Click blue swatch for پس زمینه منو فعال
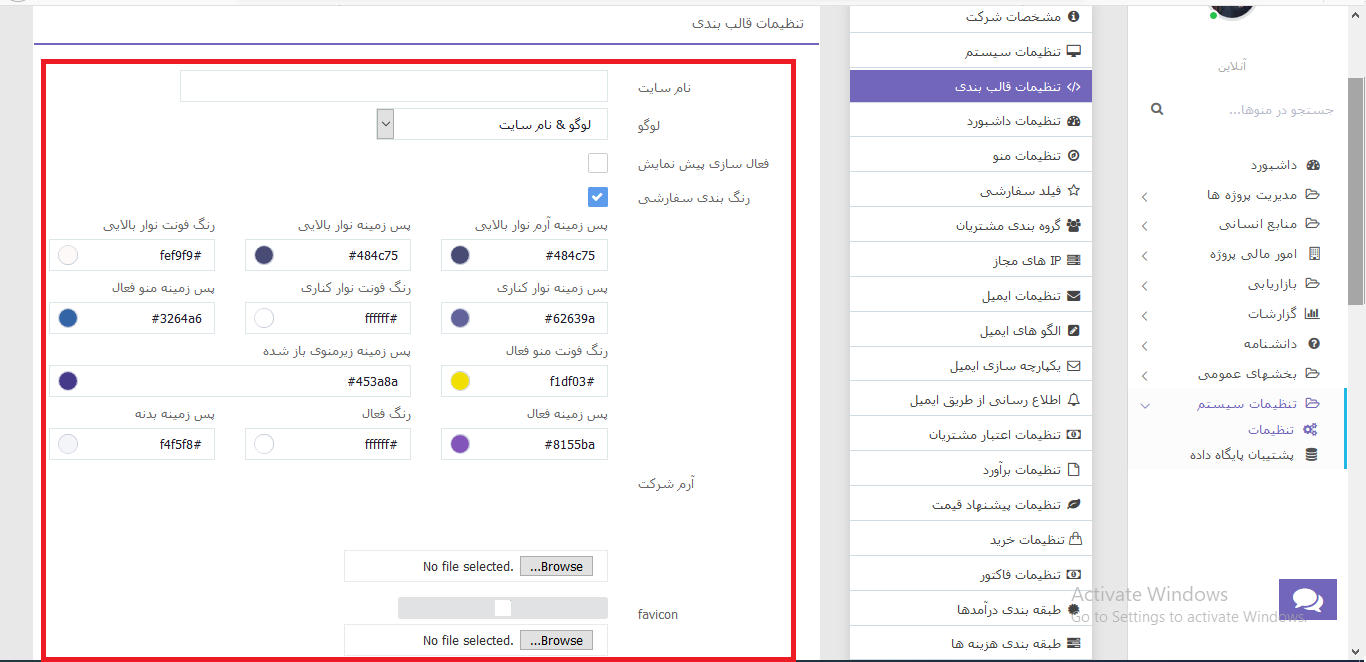Viewport: 1366px width, 662px height. pyautogui.click(x=68, y=318)
